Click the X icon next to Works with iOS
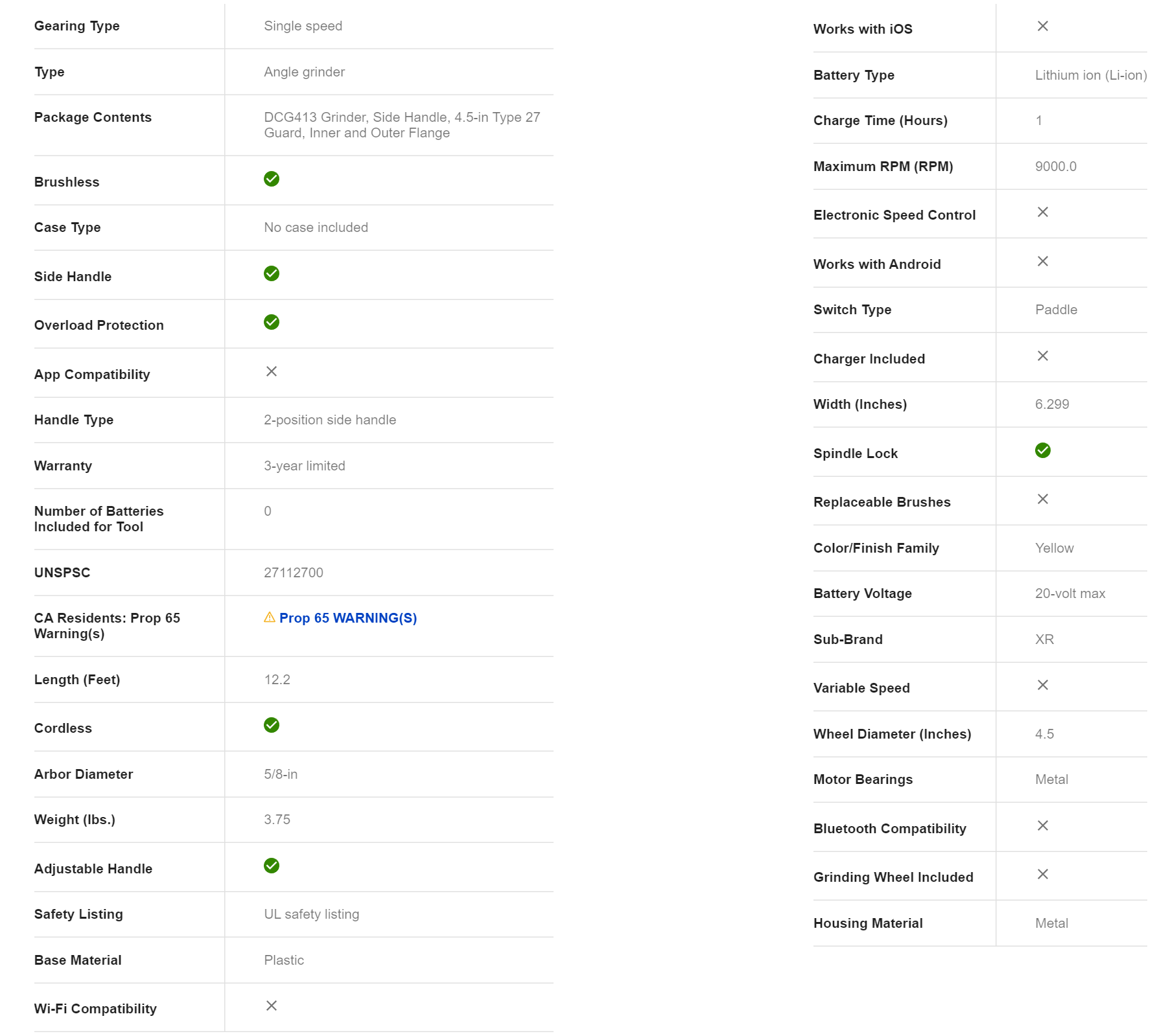1168x1036 pixels. 1043,26
